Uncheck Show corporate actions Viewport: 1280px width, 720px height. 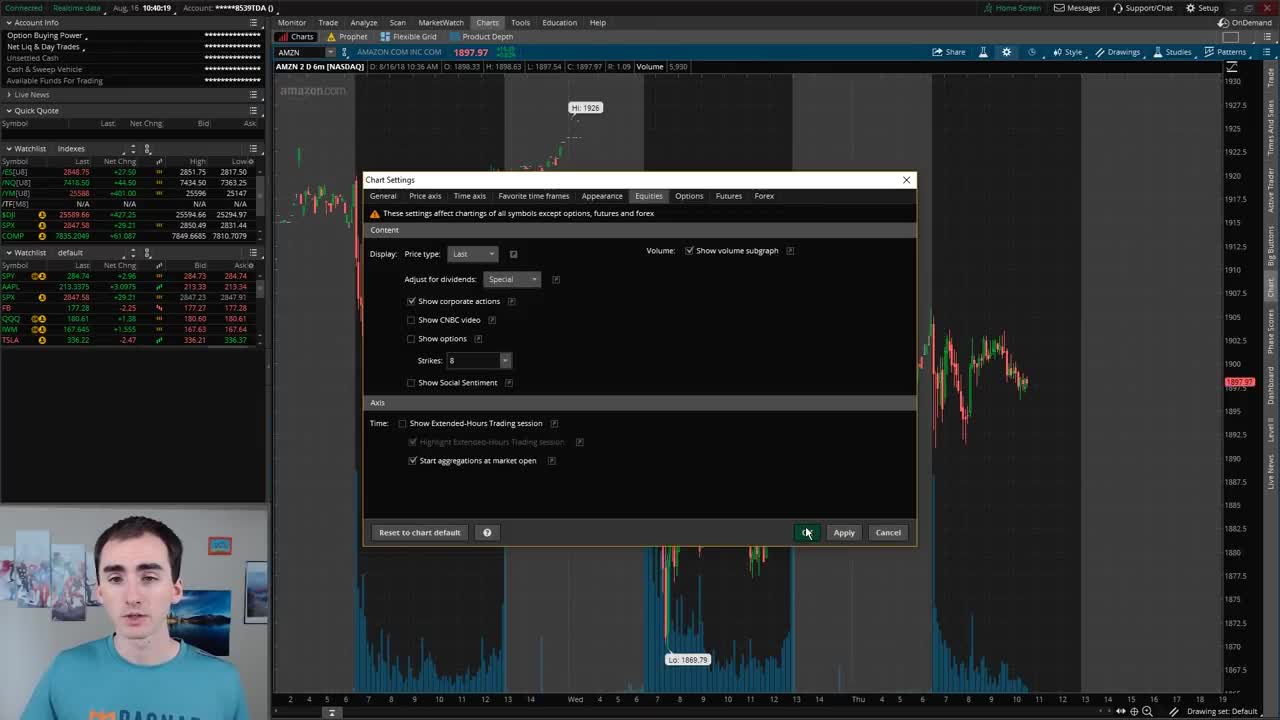[411, 301]
